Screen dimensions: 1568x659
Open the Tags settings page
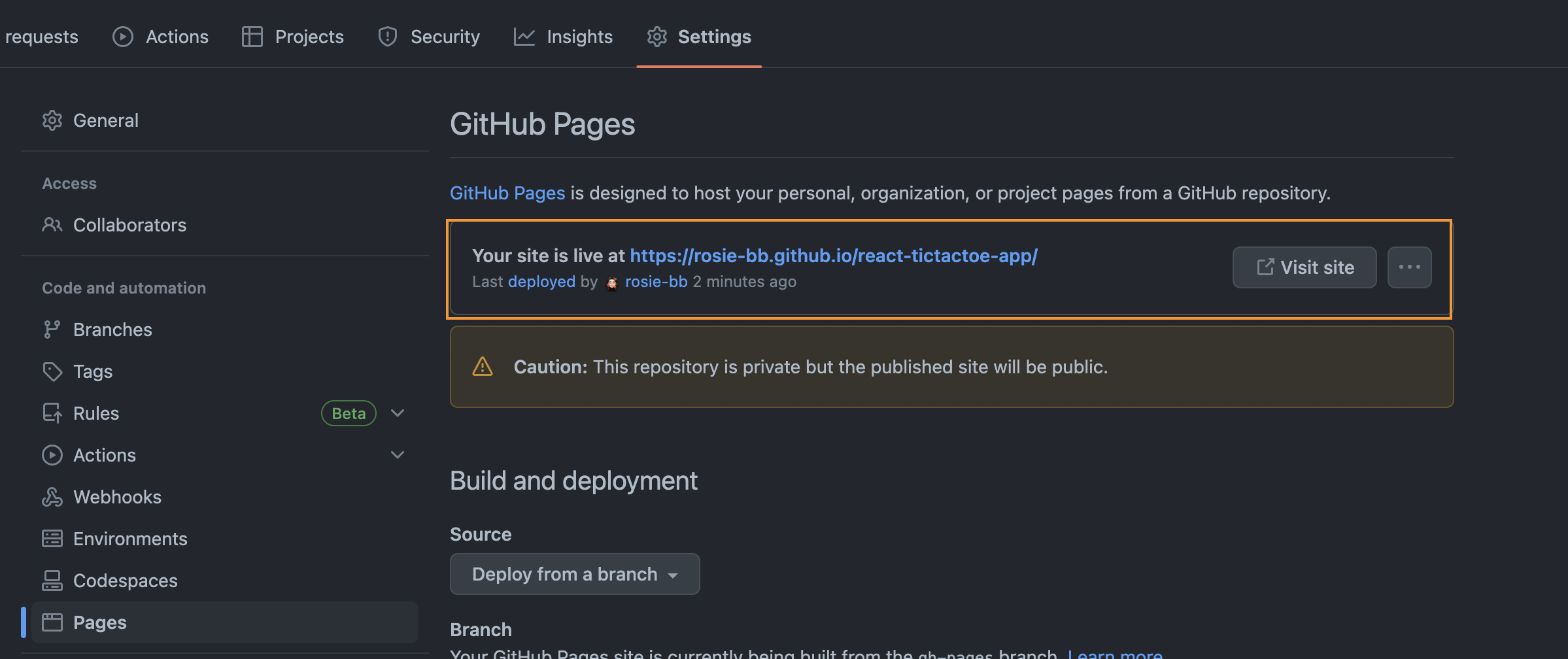[x=225, y=371]
